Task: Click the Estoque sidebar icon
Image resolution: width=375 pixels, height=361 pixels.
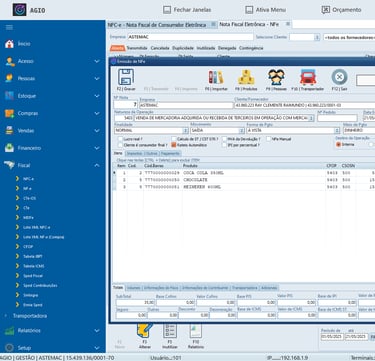Action: click(x=9, y=96)
